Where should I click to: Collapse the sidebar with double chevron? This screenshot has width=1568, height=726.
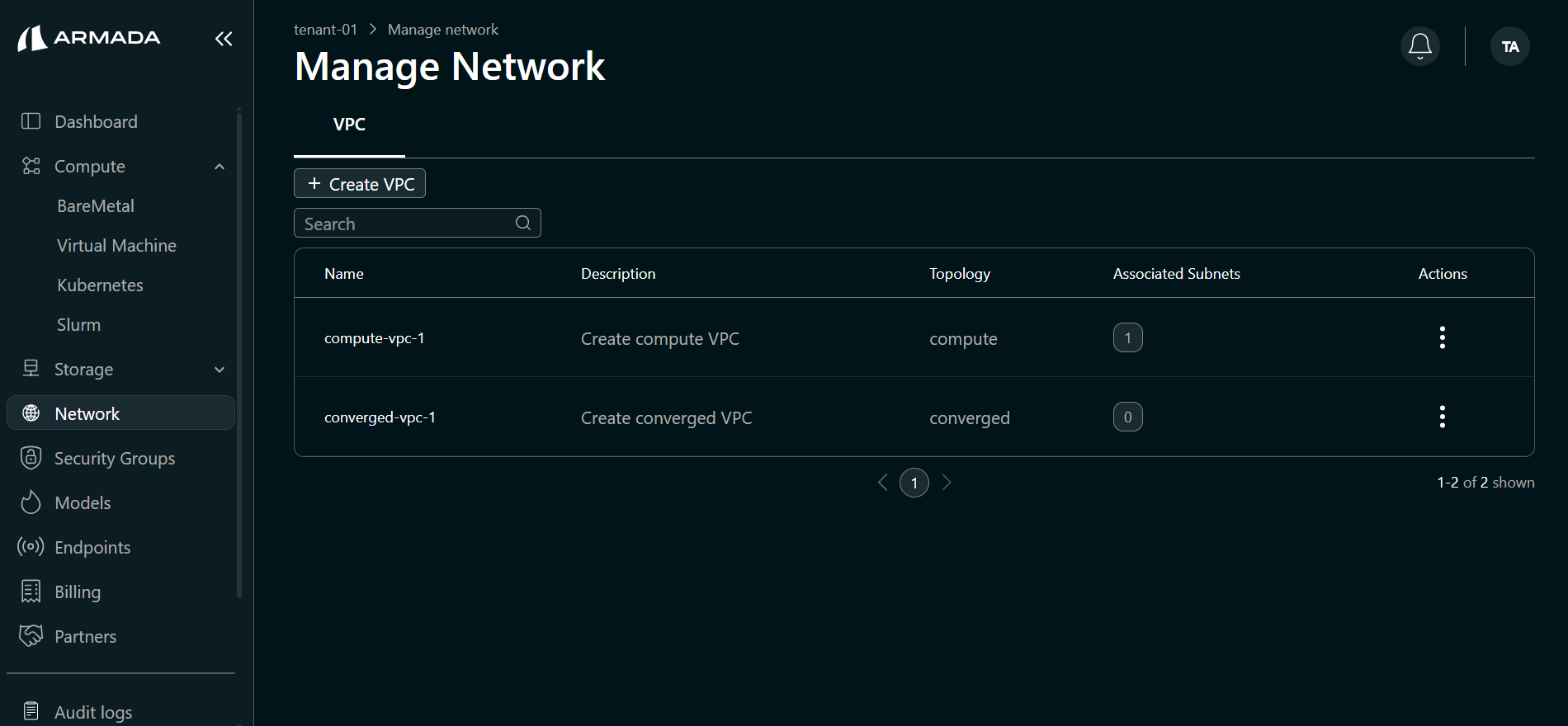click(x=224, y=39)
